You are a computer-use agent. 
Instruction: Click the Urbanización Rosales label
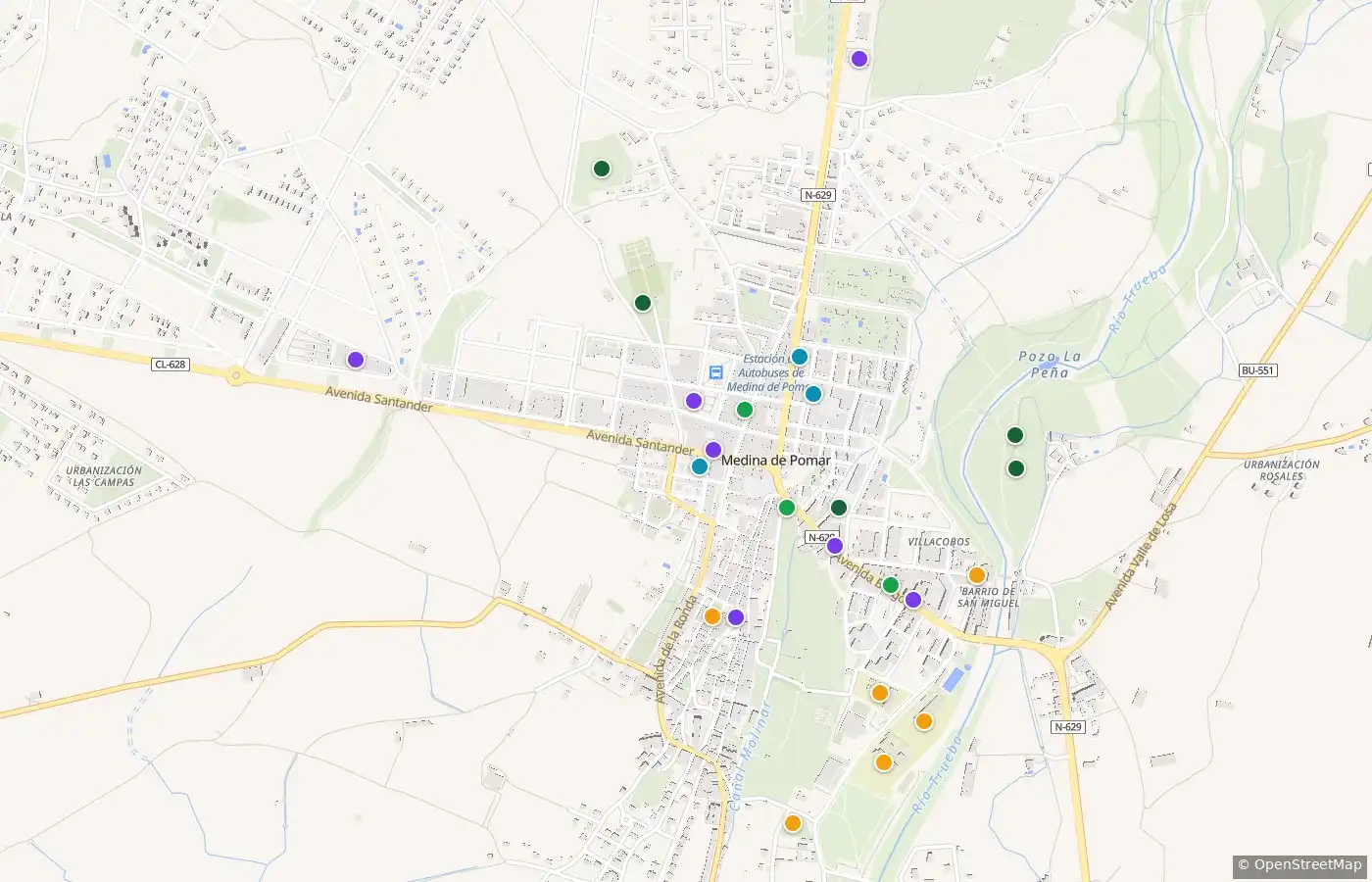click(x=1282, y=470)
